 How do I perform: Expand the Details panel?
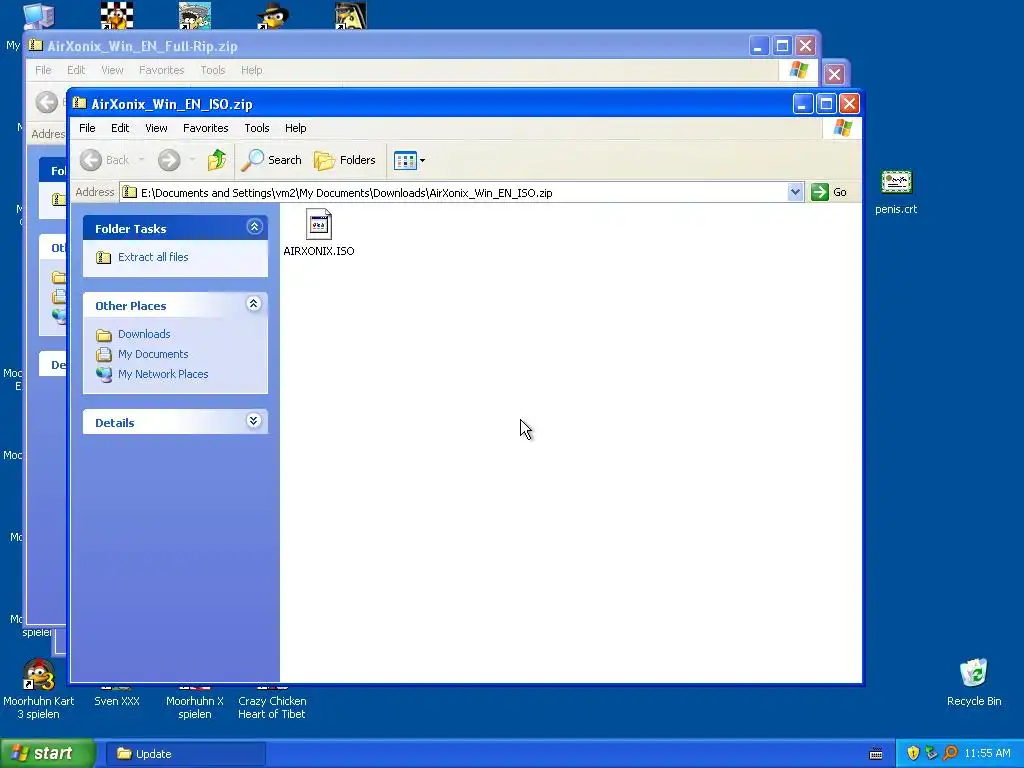click(x=254, y=421)
